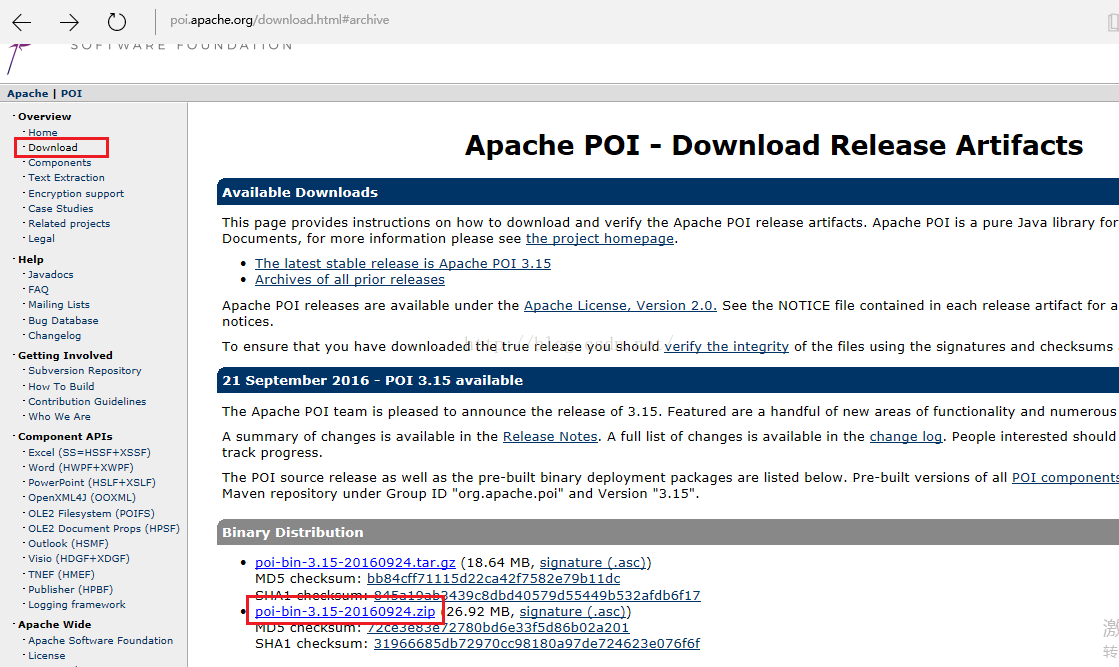Open Components in the sidebar
1119x667 pixels.
[x=59, y=163]
